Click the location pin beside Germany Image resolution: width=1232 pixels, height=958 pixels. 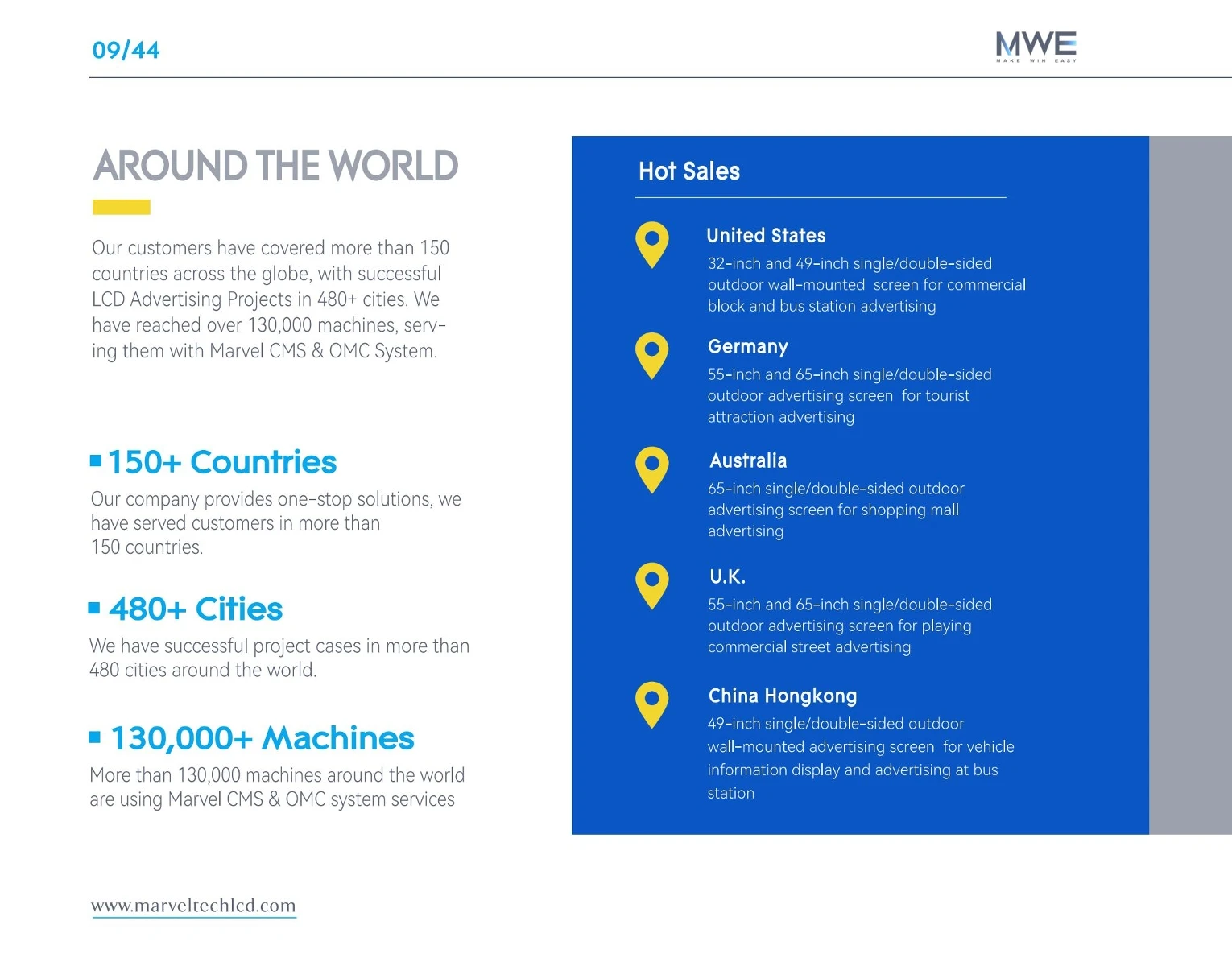click(652, 356)
